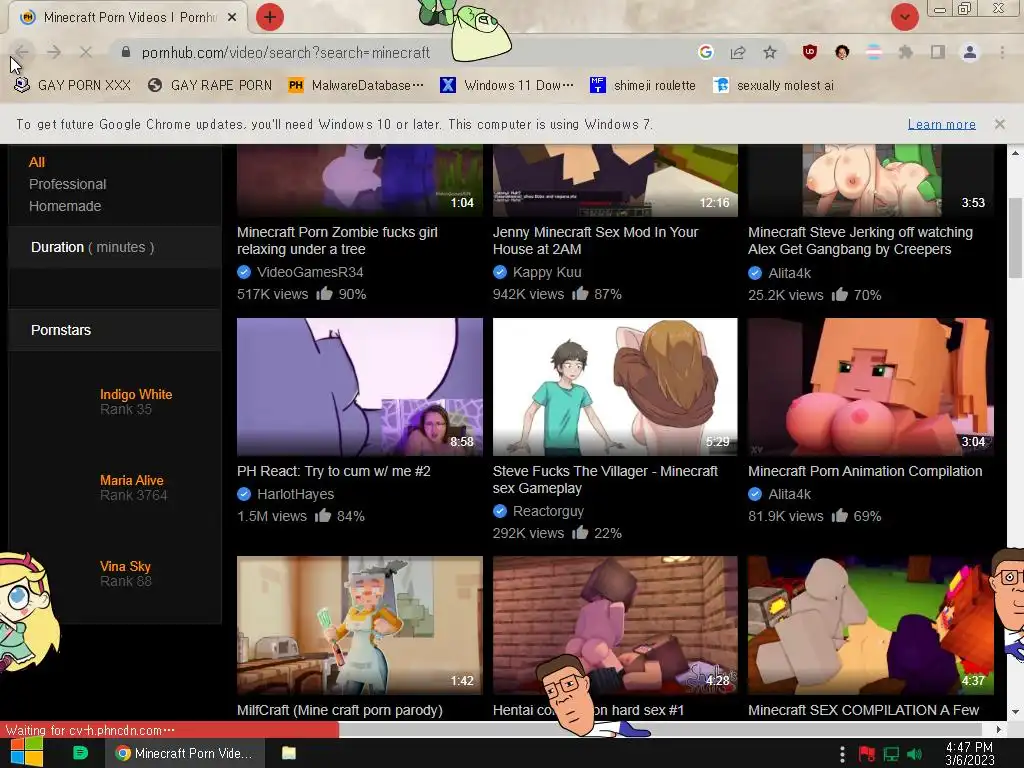View site info via the lock icon
The image size is (1024, 768).
126,52
